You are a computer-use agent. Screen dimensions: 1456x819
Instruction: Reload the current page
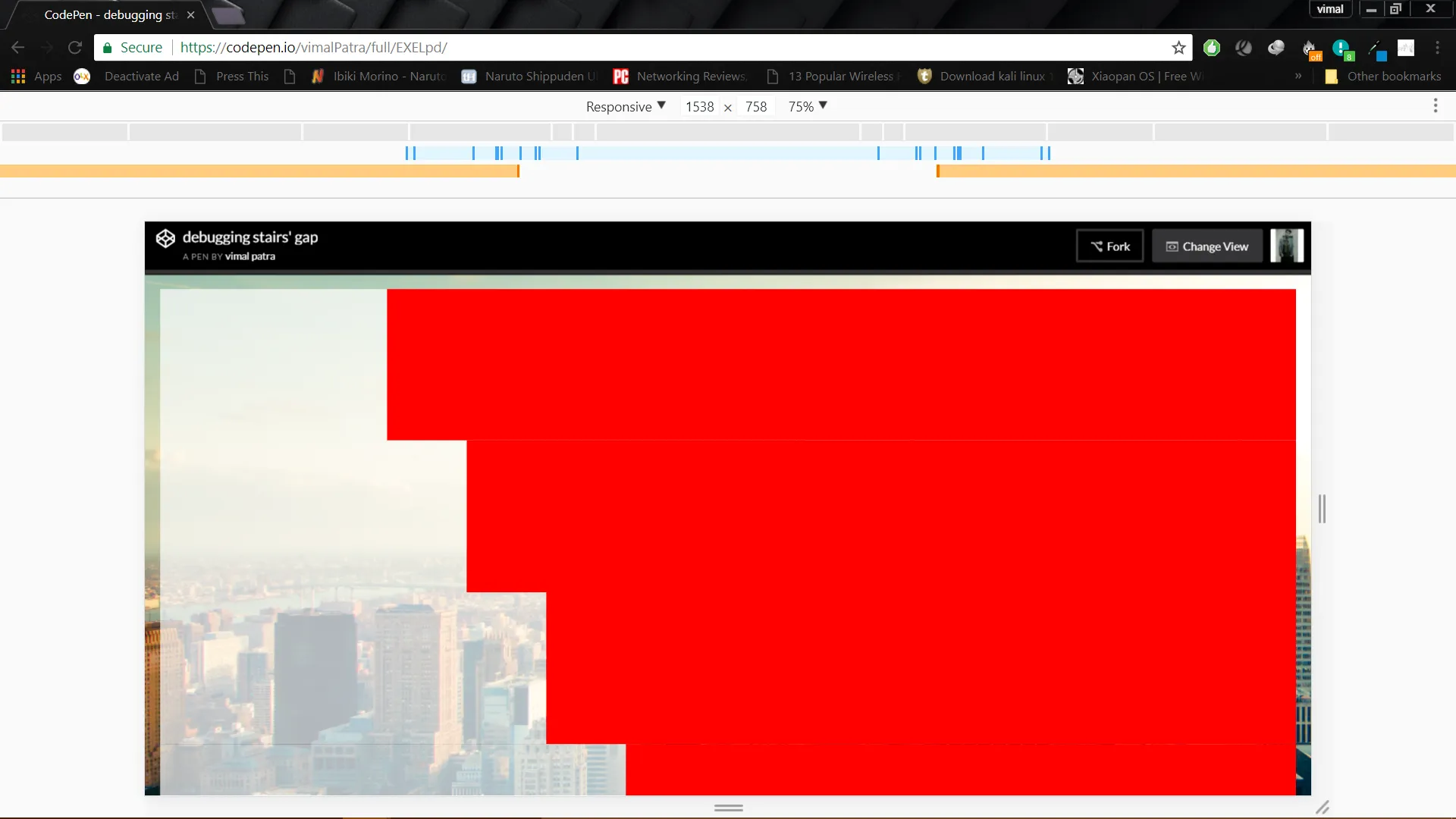tap(74, 48)
